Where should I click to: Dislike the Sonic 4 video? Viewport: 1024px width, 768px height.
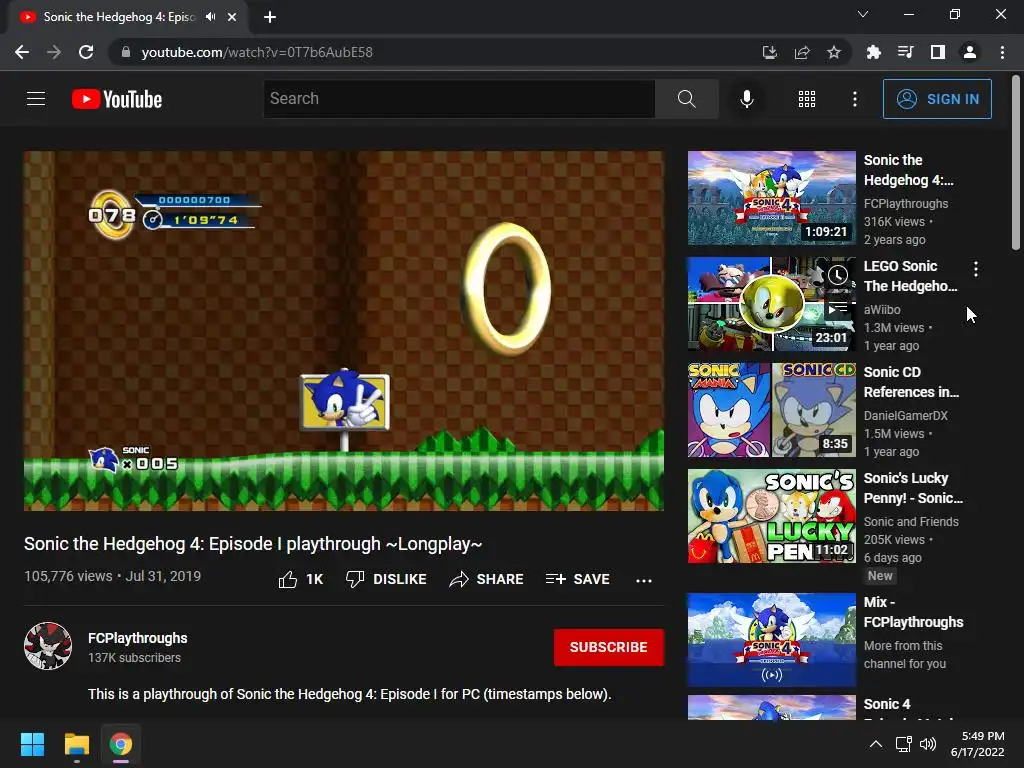386,579
